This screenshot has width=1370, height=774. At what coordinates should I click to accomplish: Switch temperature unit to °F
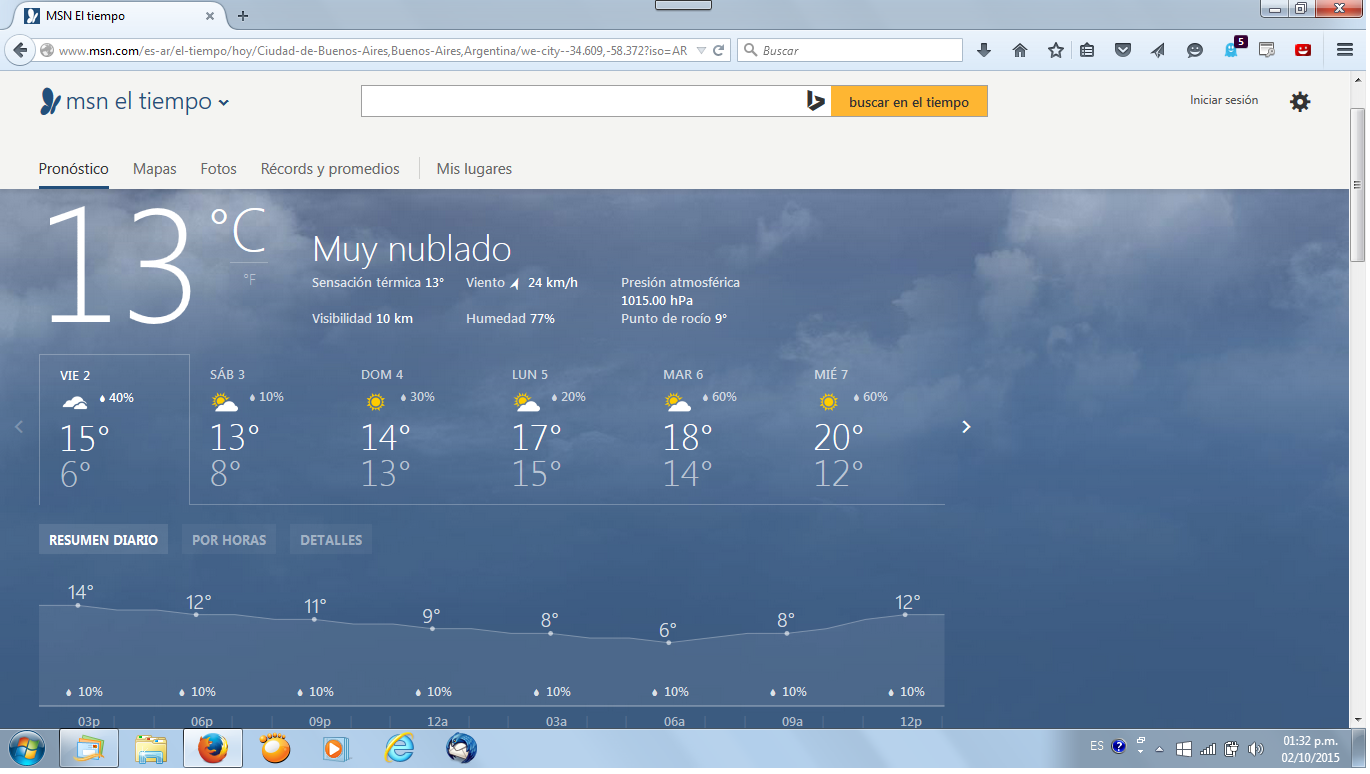tap(250, 280)
